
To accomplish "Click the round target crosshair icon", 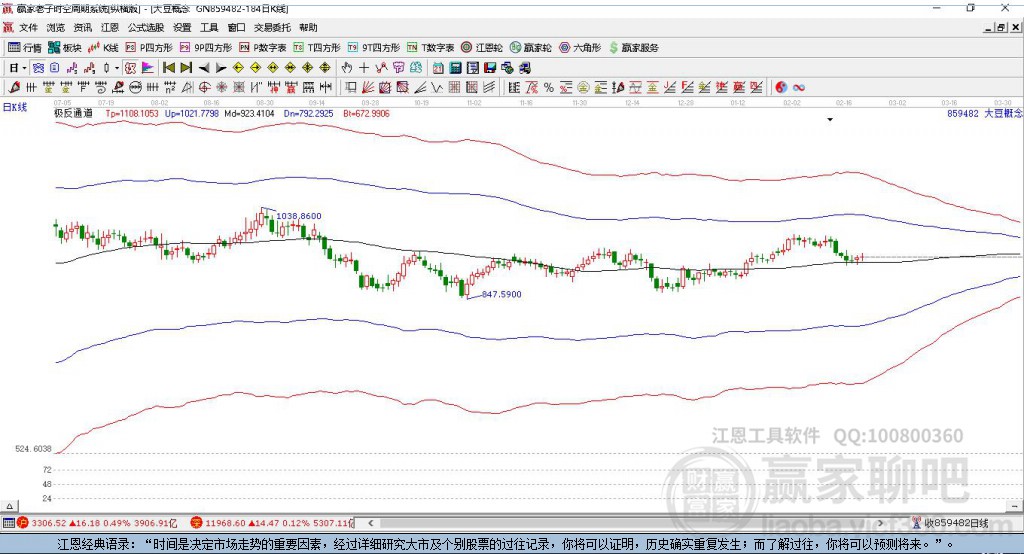I will tap(204, 88).
